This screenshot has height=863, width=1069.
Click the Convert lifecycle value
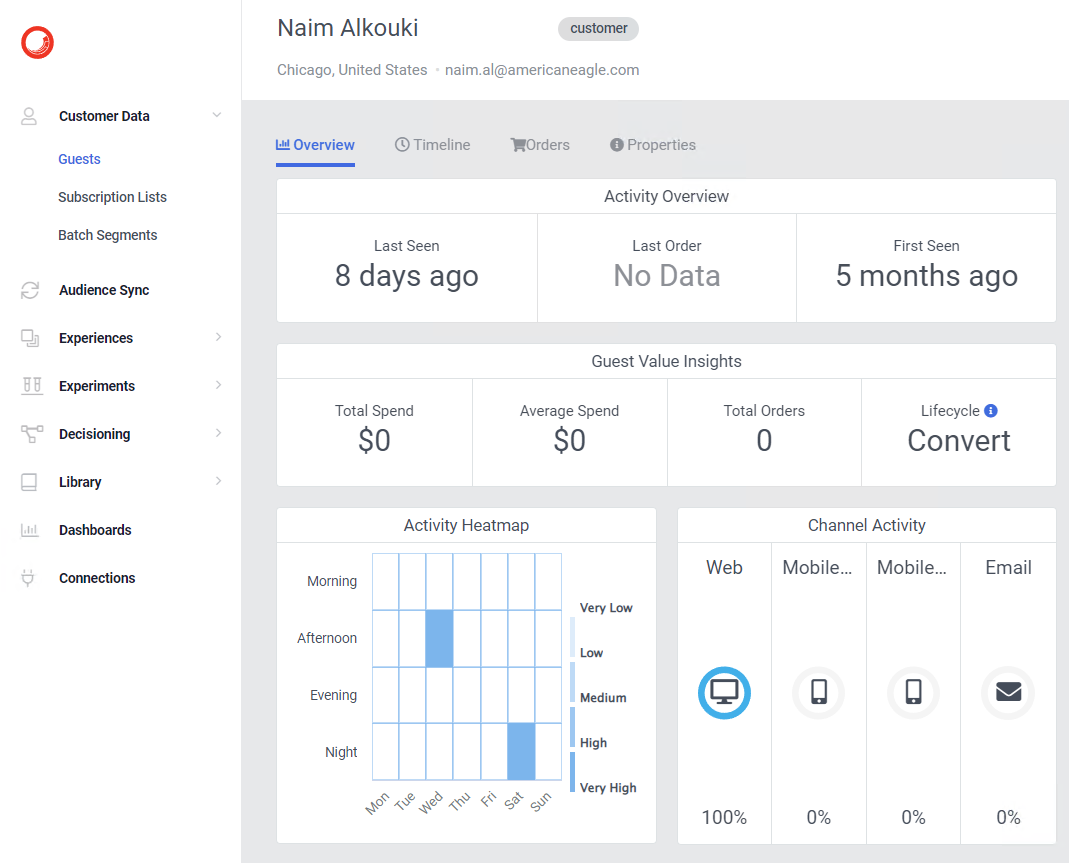point(959,440)
